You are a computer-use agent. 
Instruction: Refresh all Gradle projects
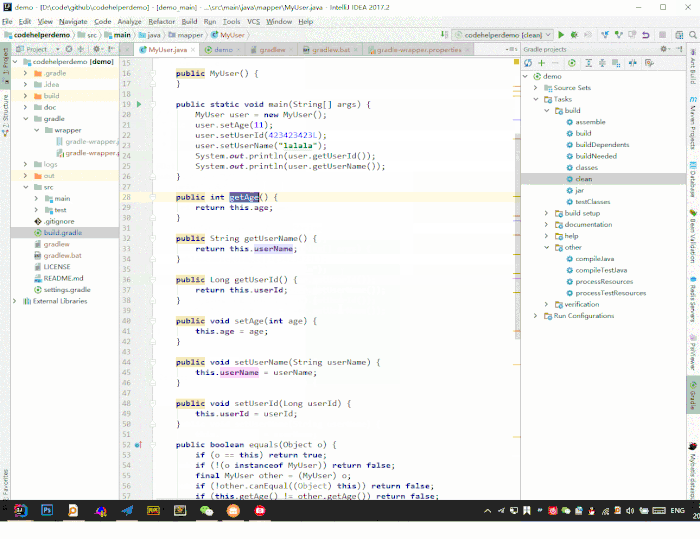pos(529,62)
